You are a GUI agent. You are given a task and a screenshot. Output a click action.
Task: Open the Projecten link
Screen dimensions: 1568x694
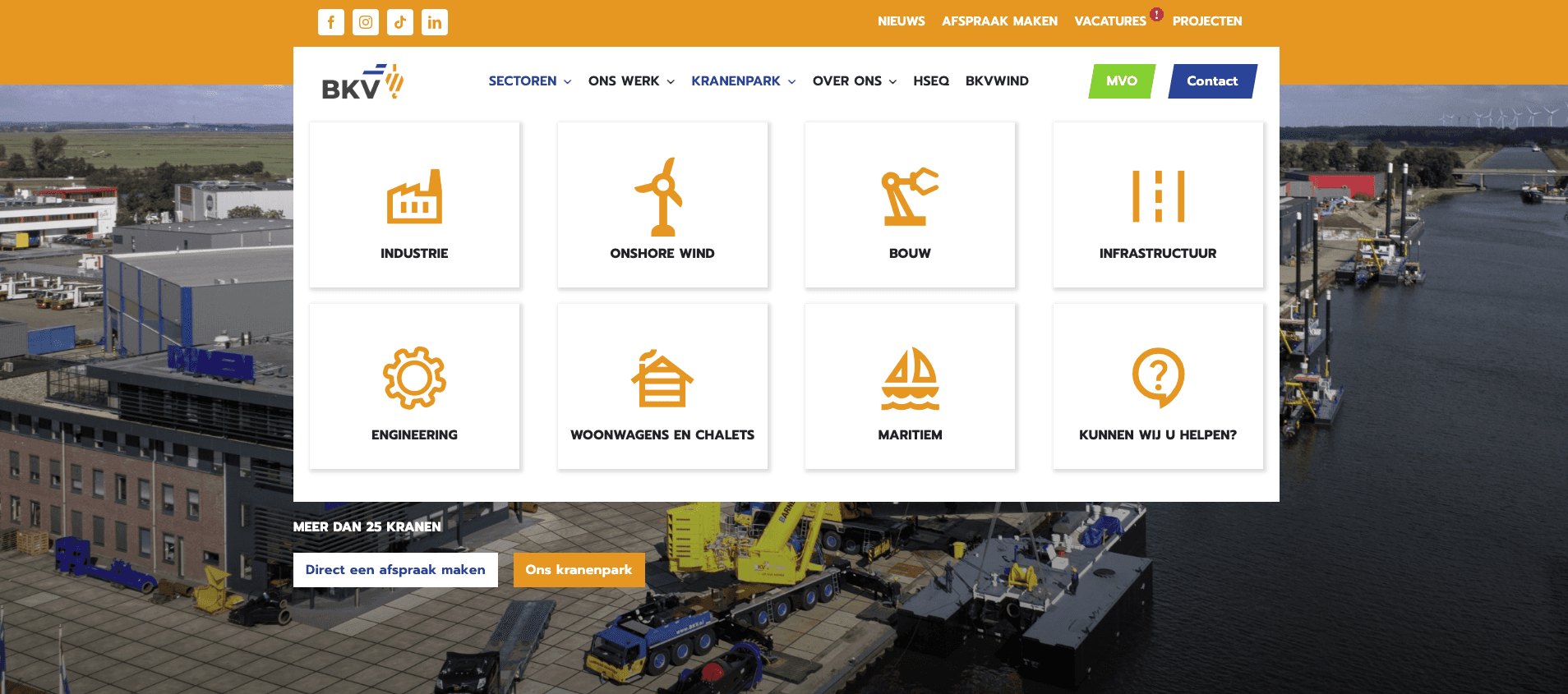(1207, 21)
